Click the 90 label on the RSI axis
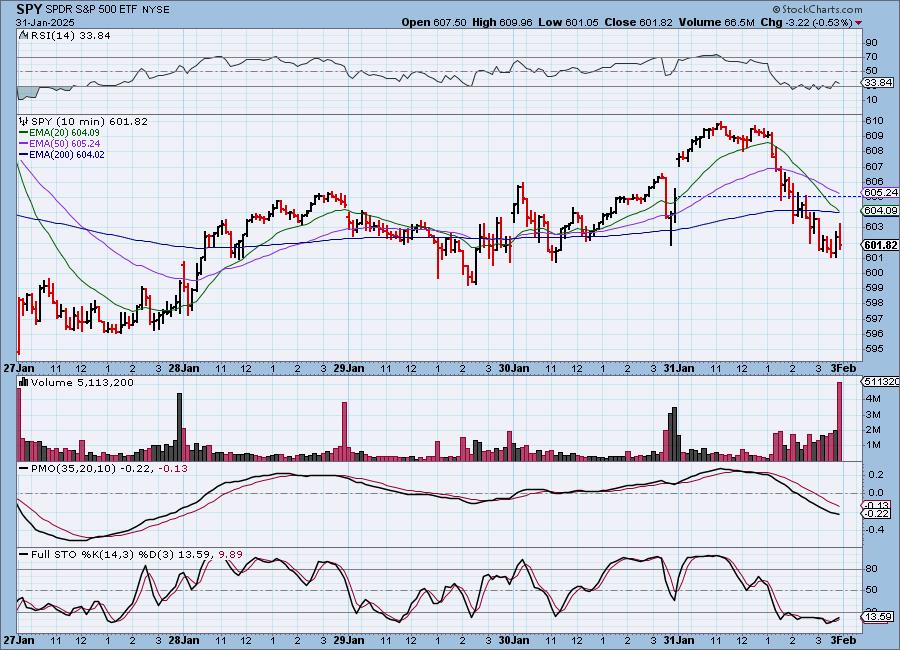The width and height of the screenshot is (900, 650). [x=871, y=42]
